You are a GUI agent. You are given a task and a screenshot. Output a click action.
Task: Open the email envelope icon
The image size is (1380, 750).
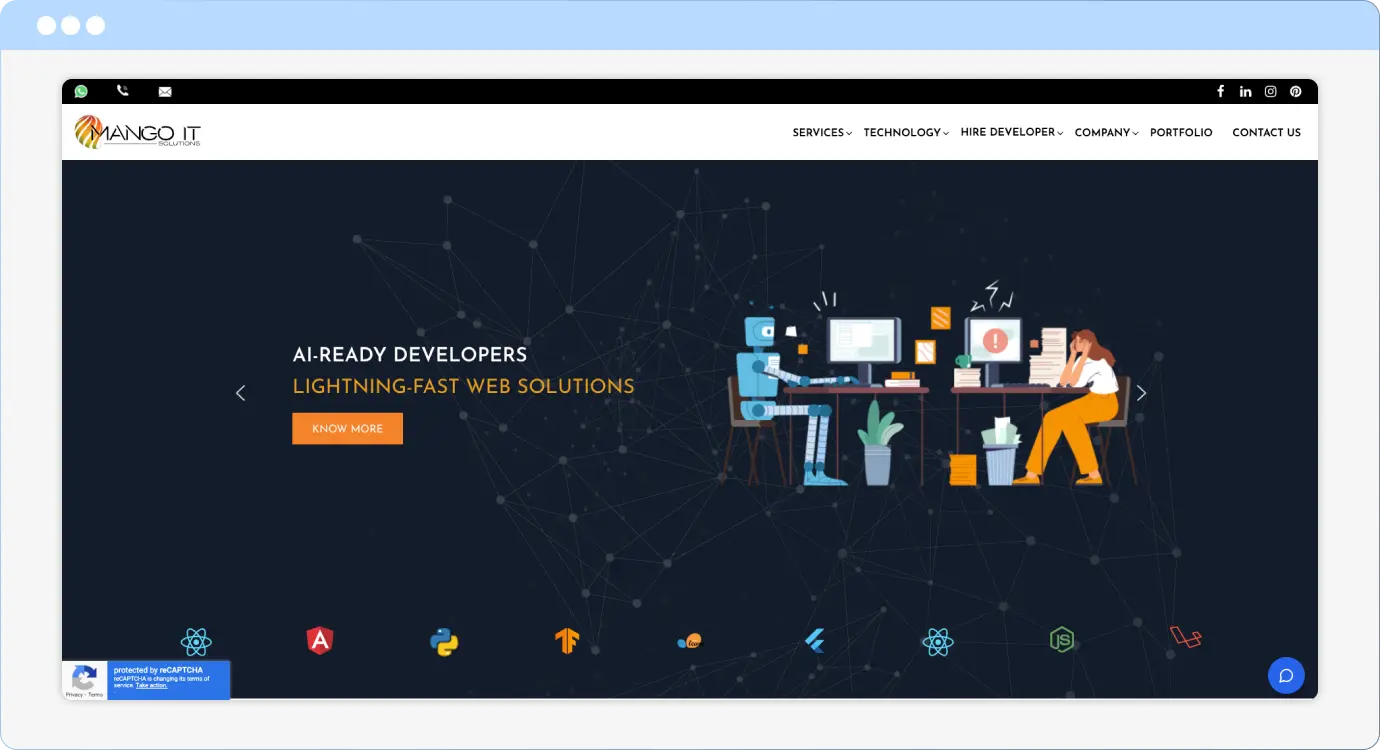(x=165, y=92)
